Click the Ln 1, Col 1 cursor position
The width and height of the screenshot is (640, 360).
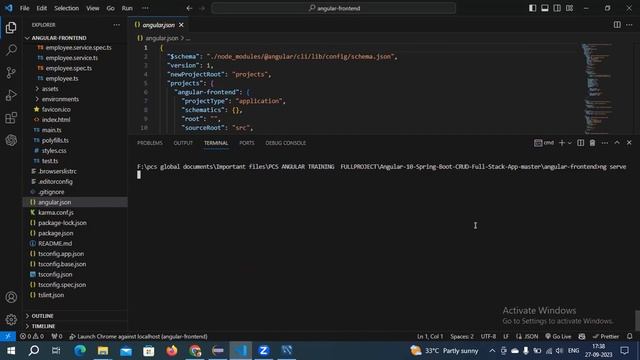[x=430, y=336]
